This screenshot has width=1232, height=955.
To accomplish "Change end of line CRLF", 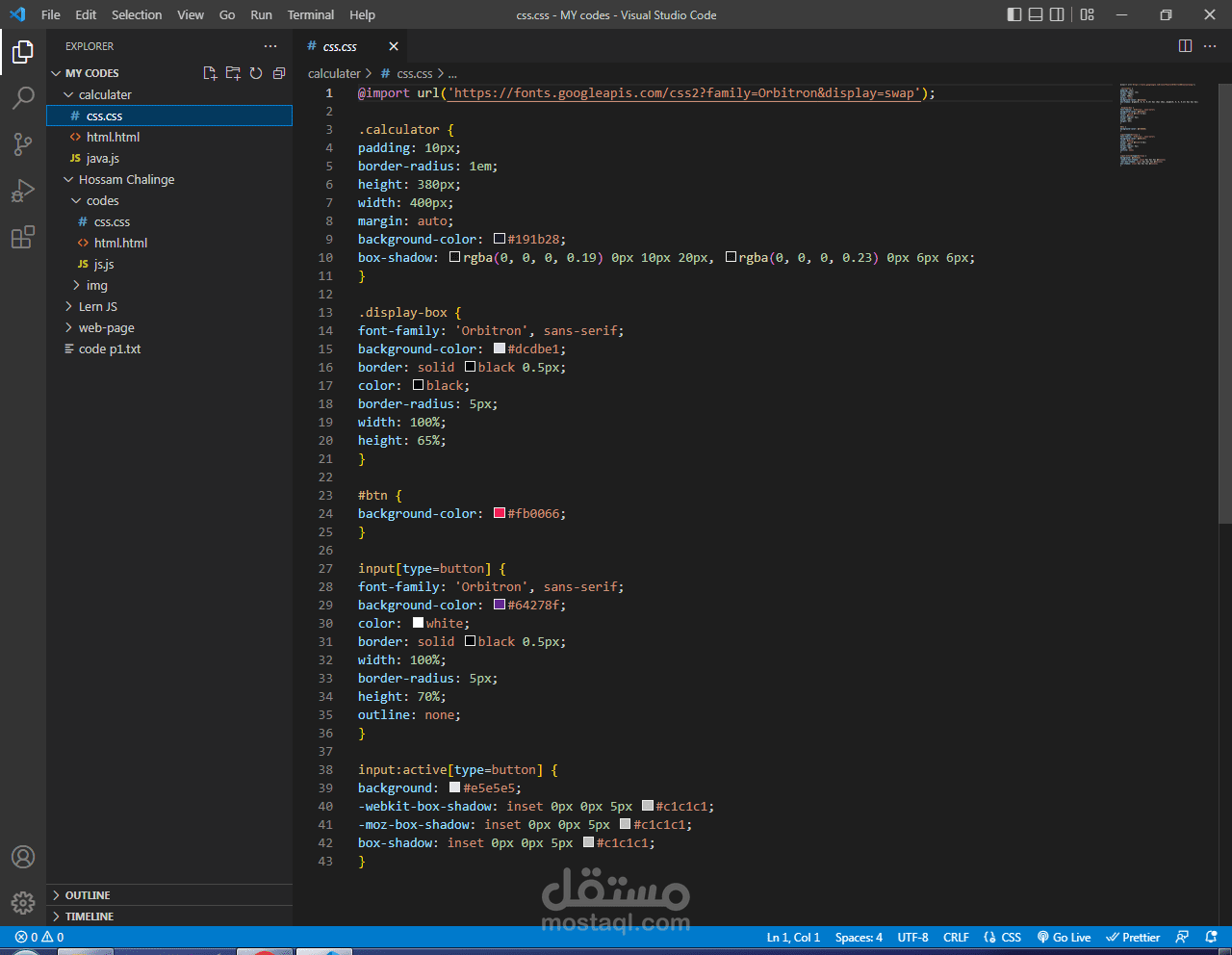I will pyautogui.click(x=956, y=937).
